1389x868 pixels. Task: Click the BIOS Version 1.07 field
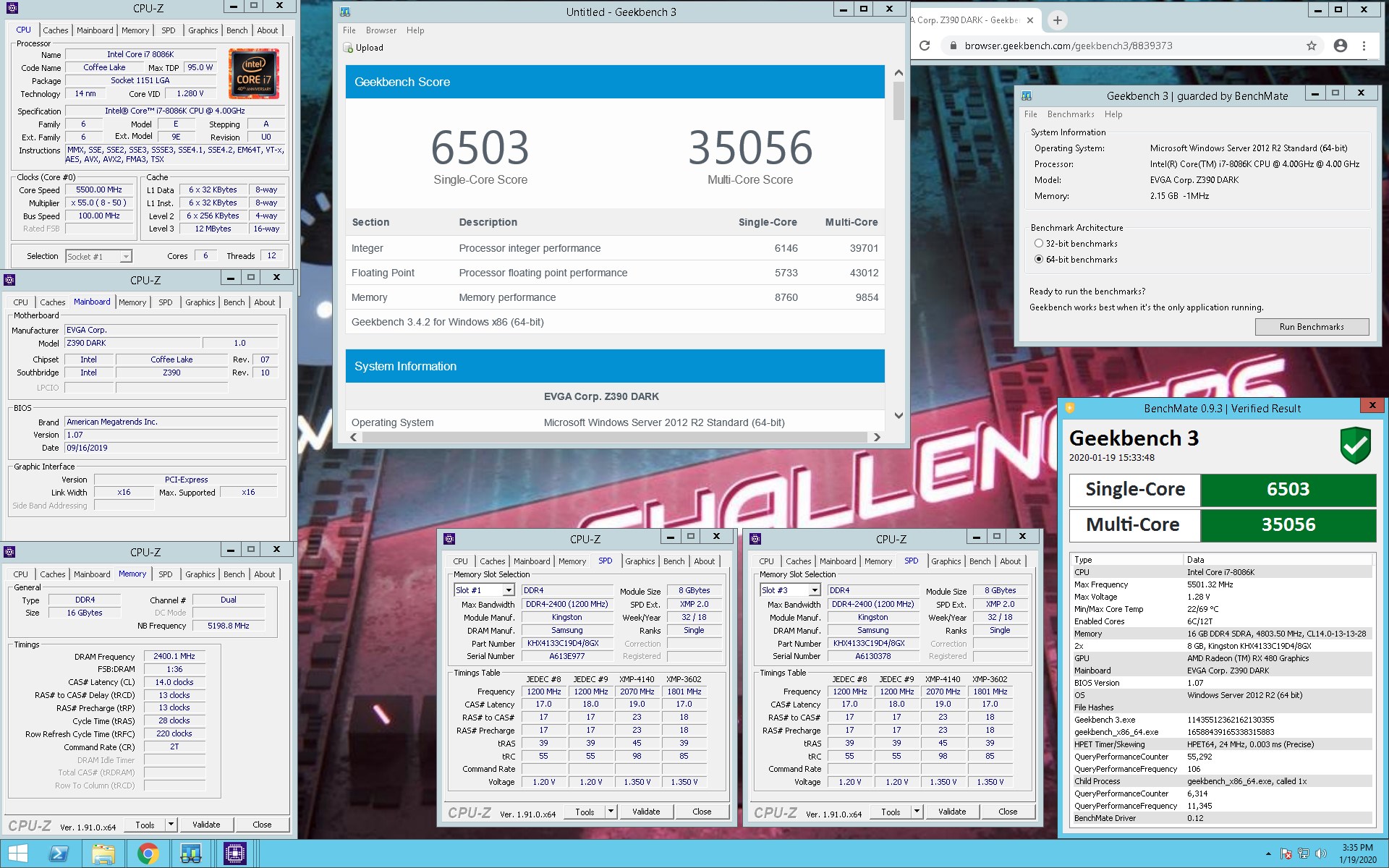171,435
